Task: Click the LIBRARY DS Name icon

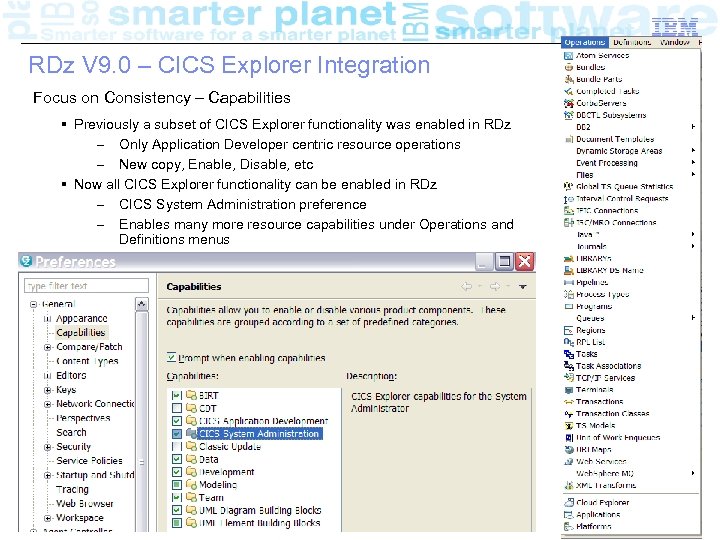Action: tap(568, 270)
